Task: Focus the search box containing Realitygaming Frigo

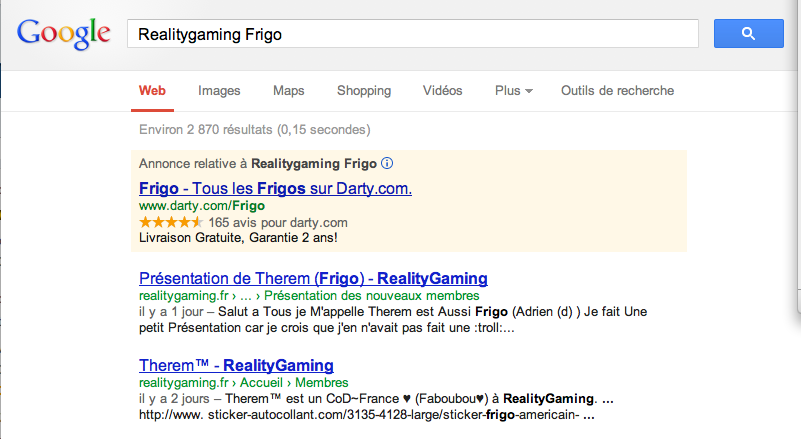Action: point(413,34)
